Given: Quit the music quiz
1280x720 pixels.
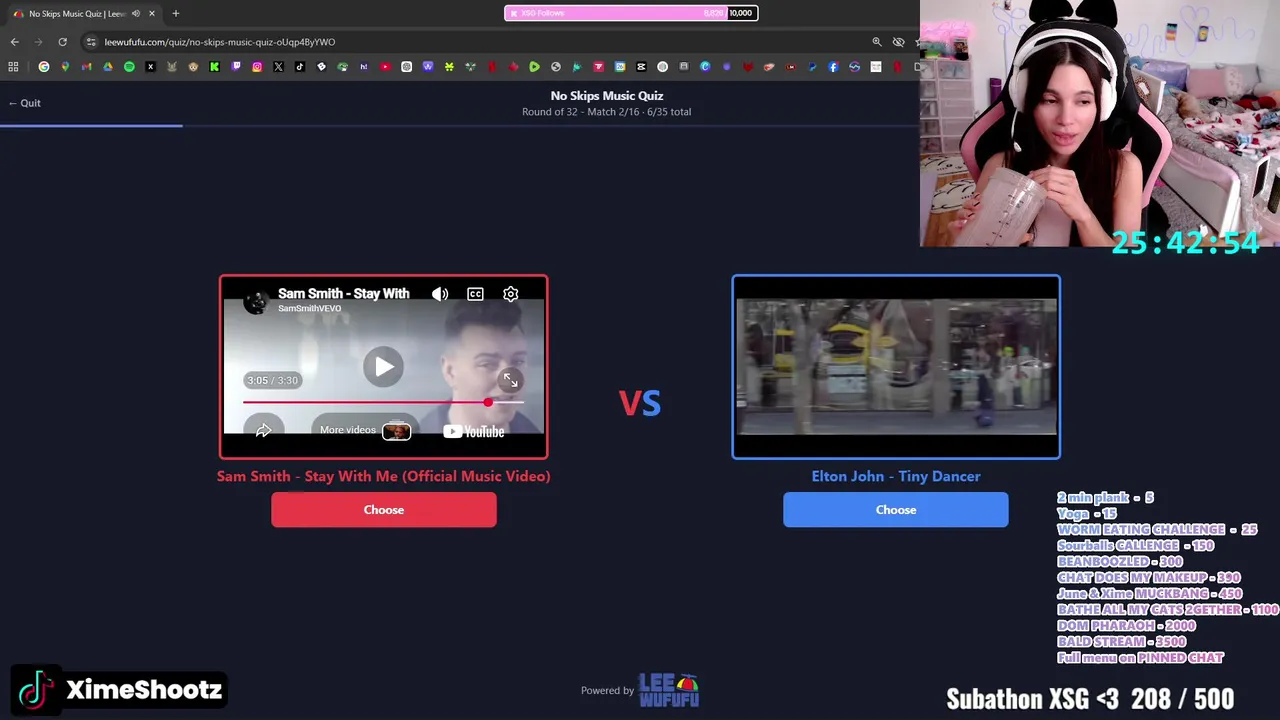Looking at the screenshot, I should pyautogui.click(x=25, y=103).
